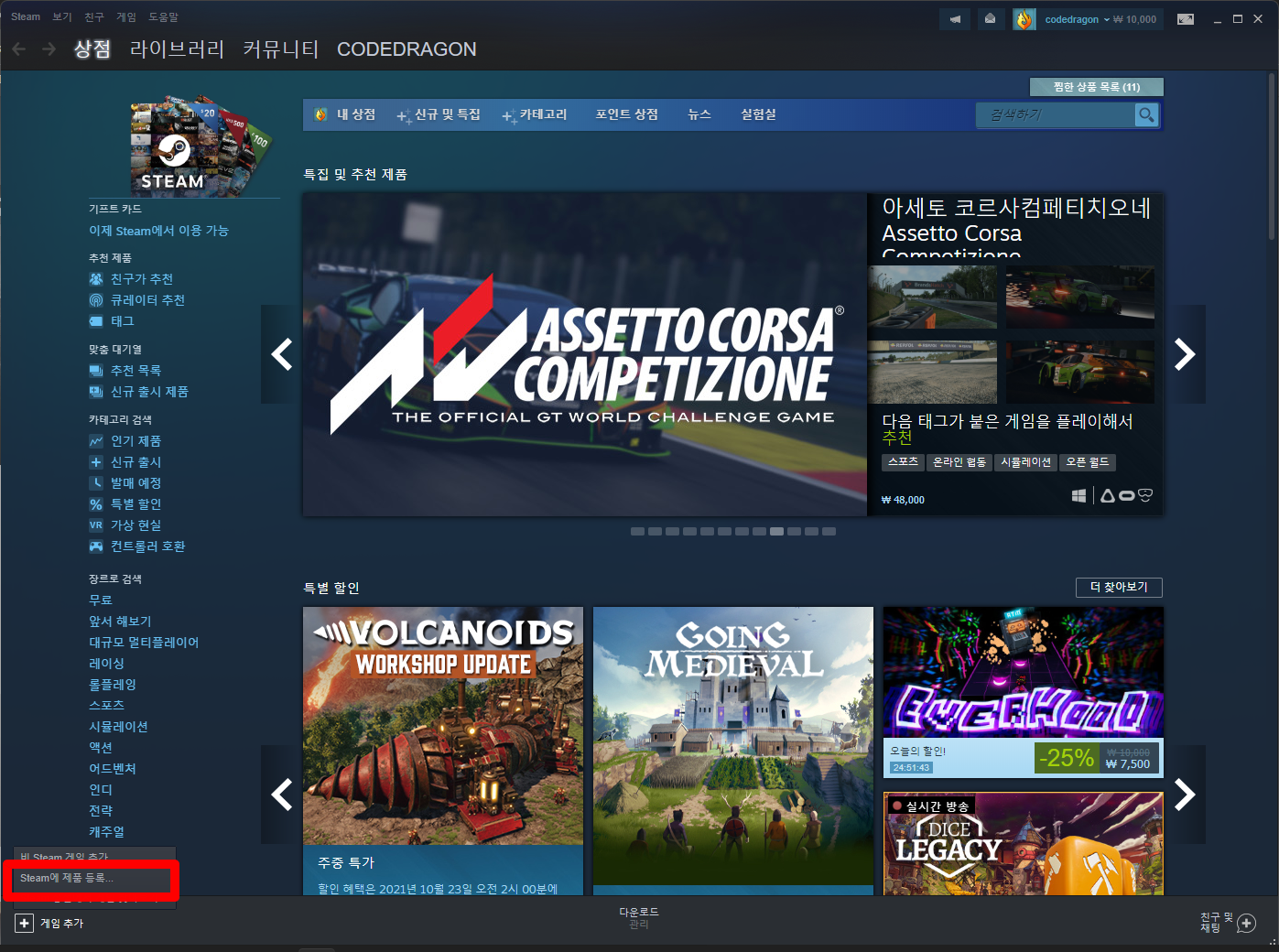1279x952 pixels.
Task: Click the 큐레이터 추천 icon
Action: coord(96,300)
